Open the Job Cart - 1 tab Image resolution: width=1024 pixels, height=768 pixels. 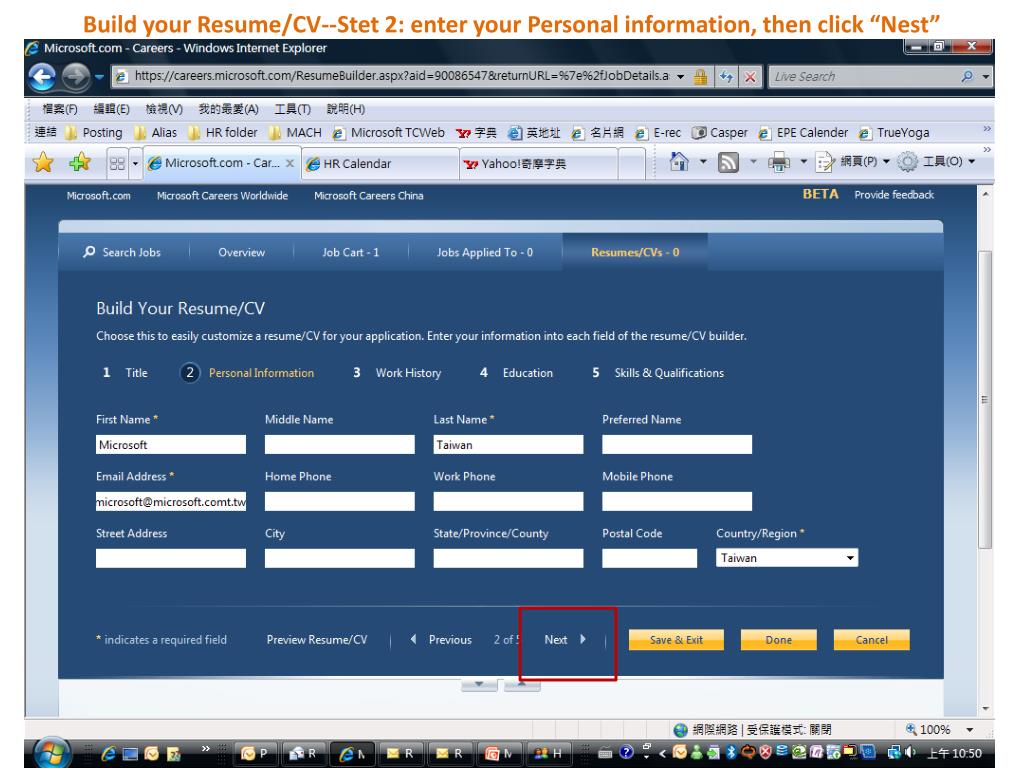(x=351, y=252)
